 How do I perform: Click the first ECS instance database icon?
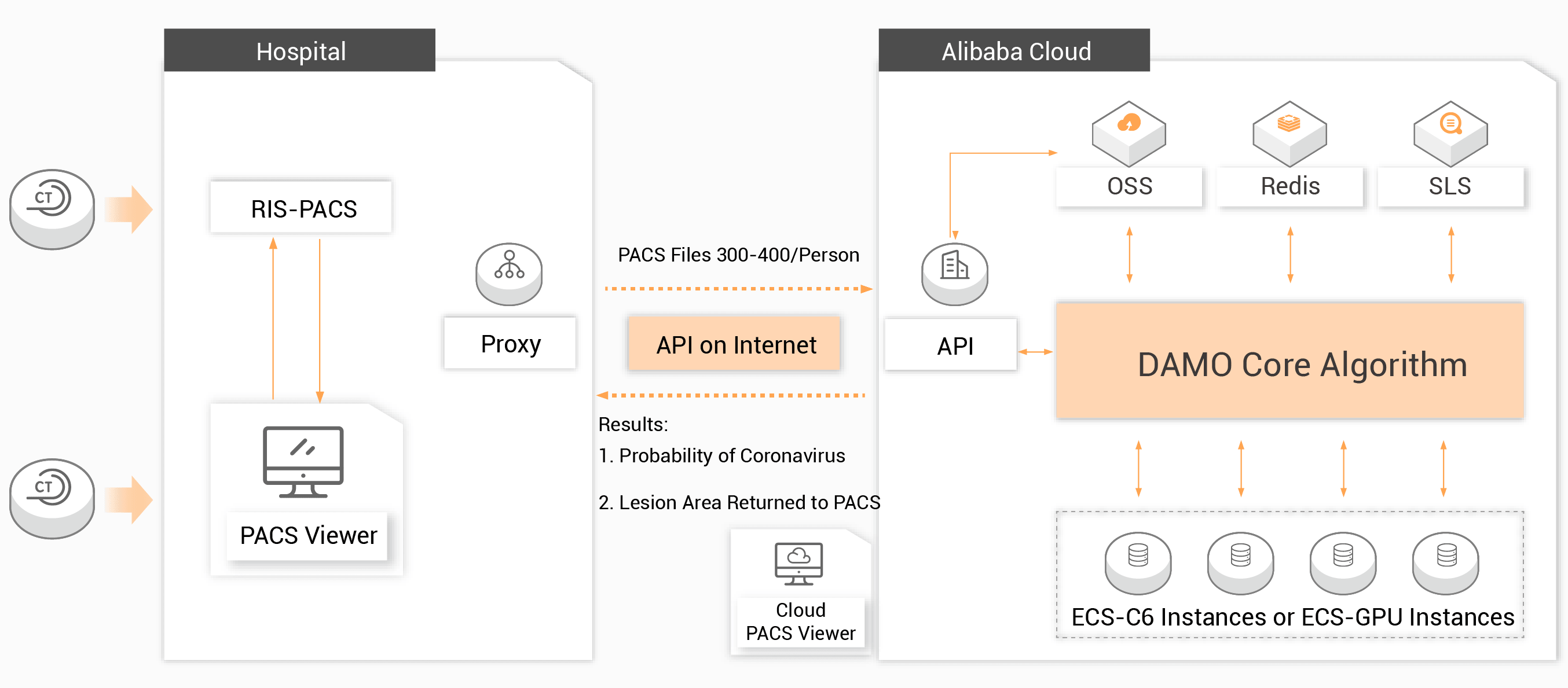tap(1138, 562)
